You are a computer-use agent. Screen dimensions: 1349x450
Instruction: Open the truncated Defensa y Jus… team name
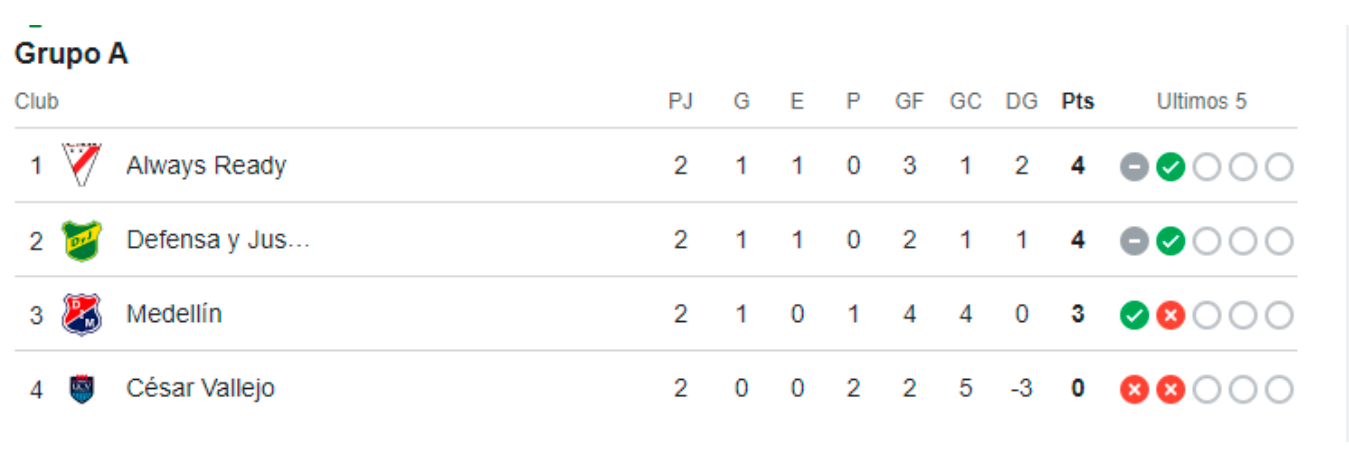218,240
